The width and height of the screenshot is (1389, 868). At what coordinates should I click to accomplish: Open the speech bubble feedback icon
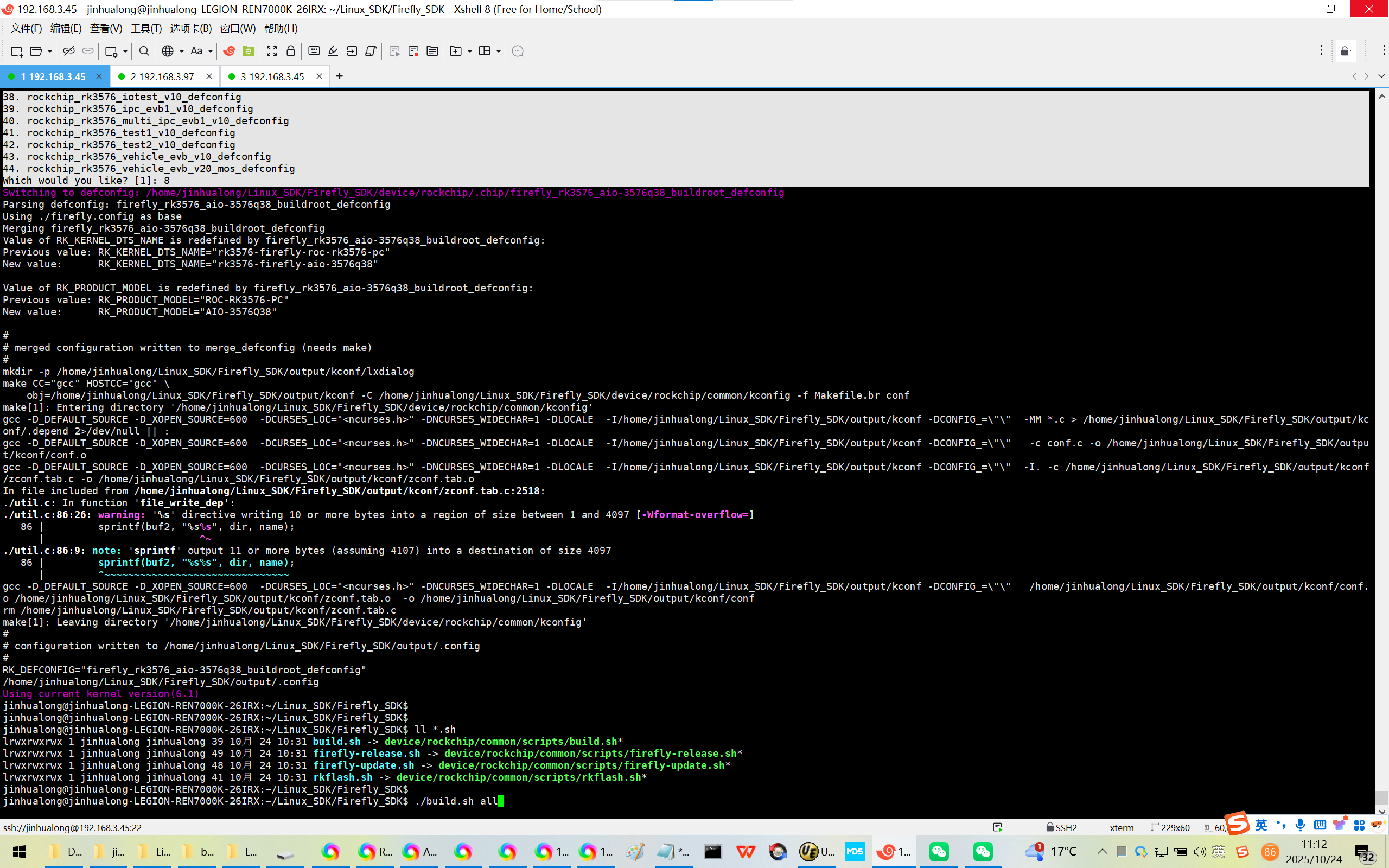click(x=517, y=51)
